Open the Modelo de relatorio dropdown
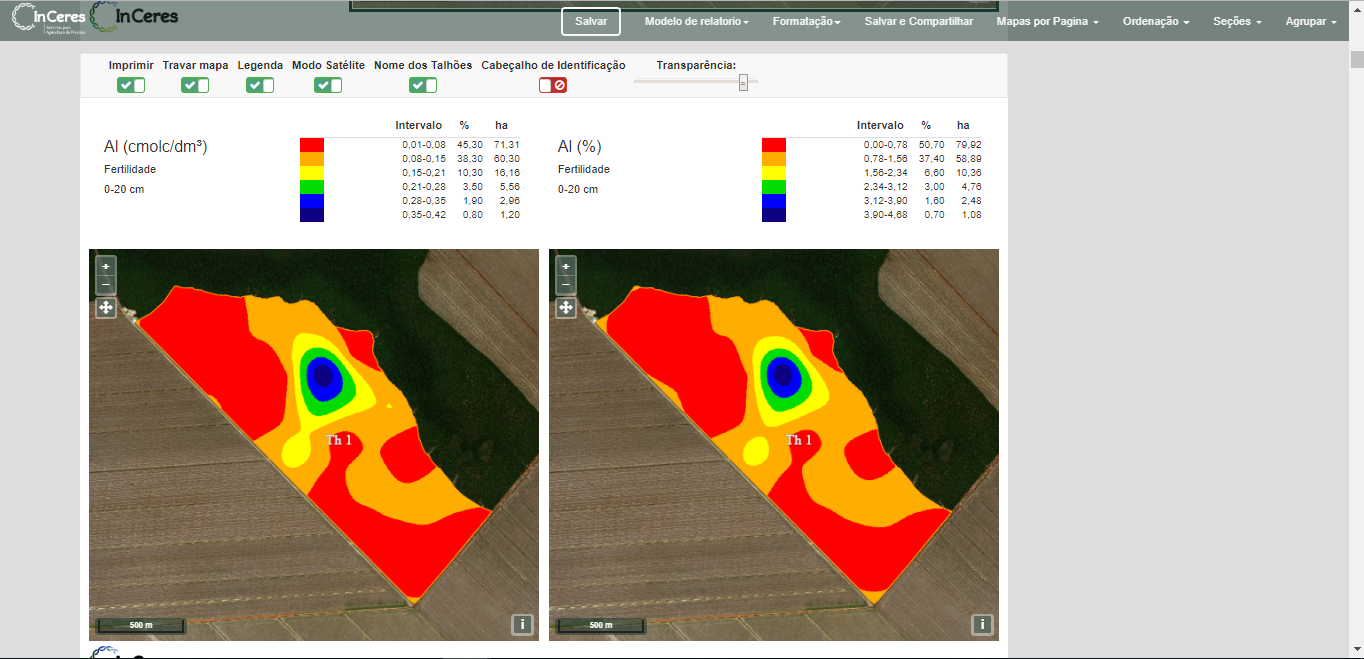The height and width of the screenshot is (659, 1364). (x=697, y=21)
